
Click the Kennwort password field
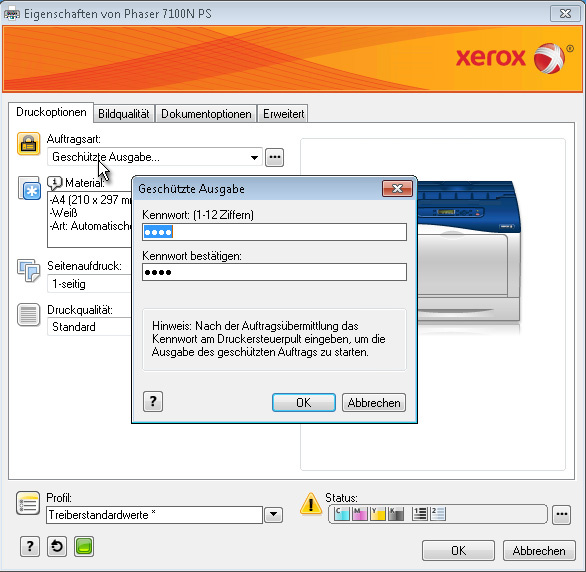tap(274, 232)
